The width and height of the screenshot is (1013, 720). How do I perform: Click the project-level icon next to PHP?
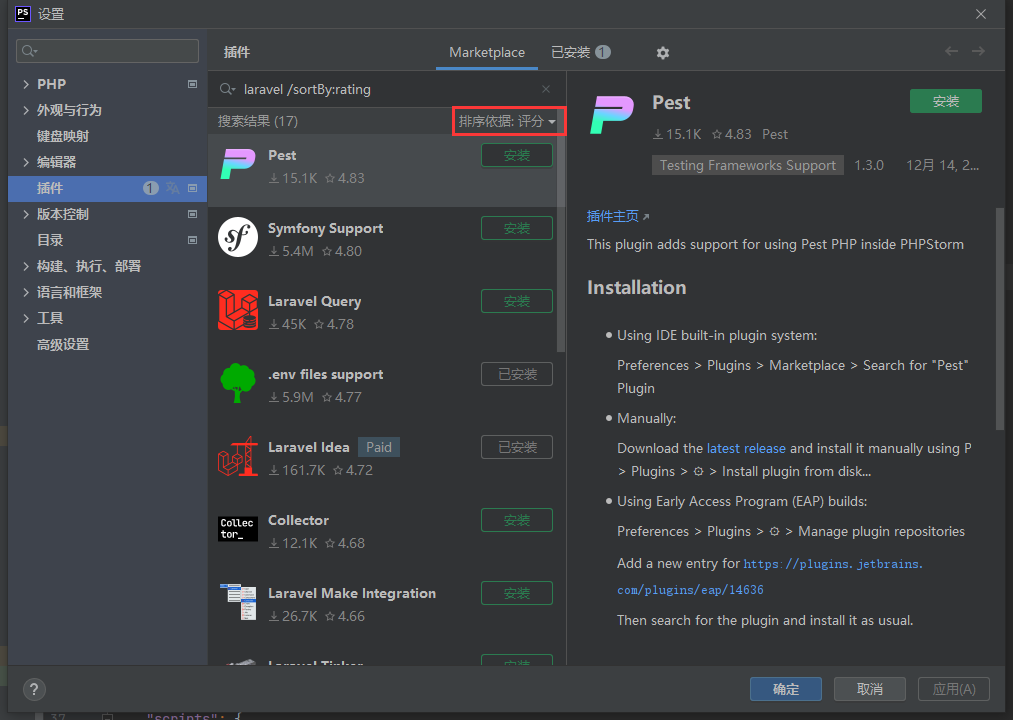click(192, 84)
